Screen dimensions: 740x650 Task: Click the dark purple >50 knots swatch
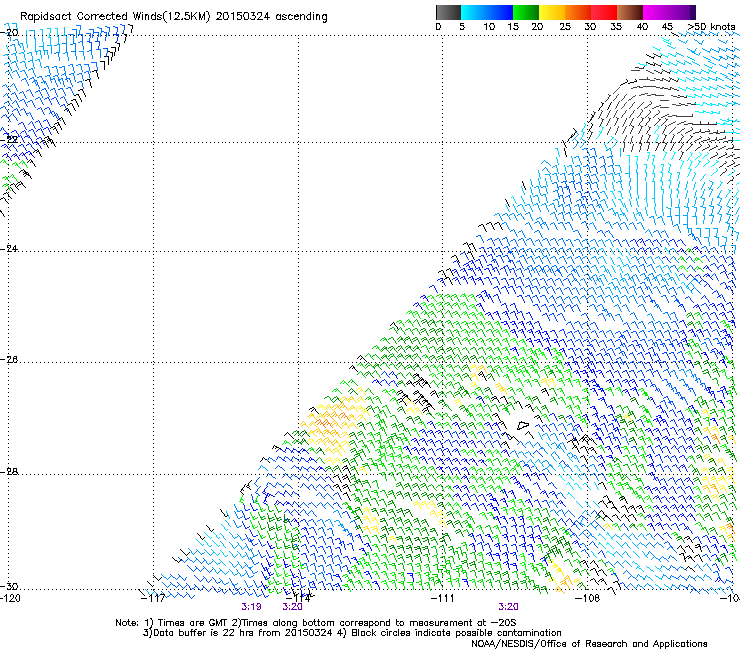pyautogui.click(x=693, y=12)
